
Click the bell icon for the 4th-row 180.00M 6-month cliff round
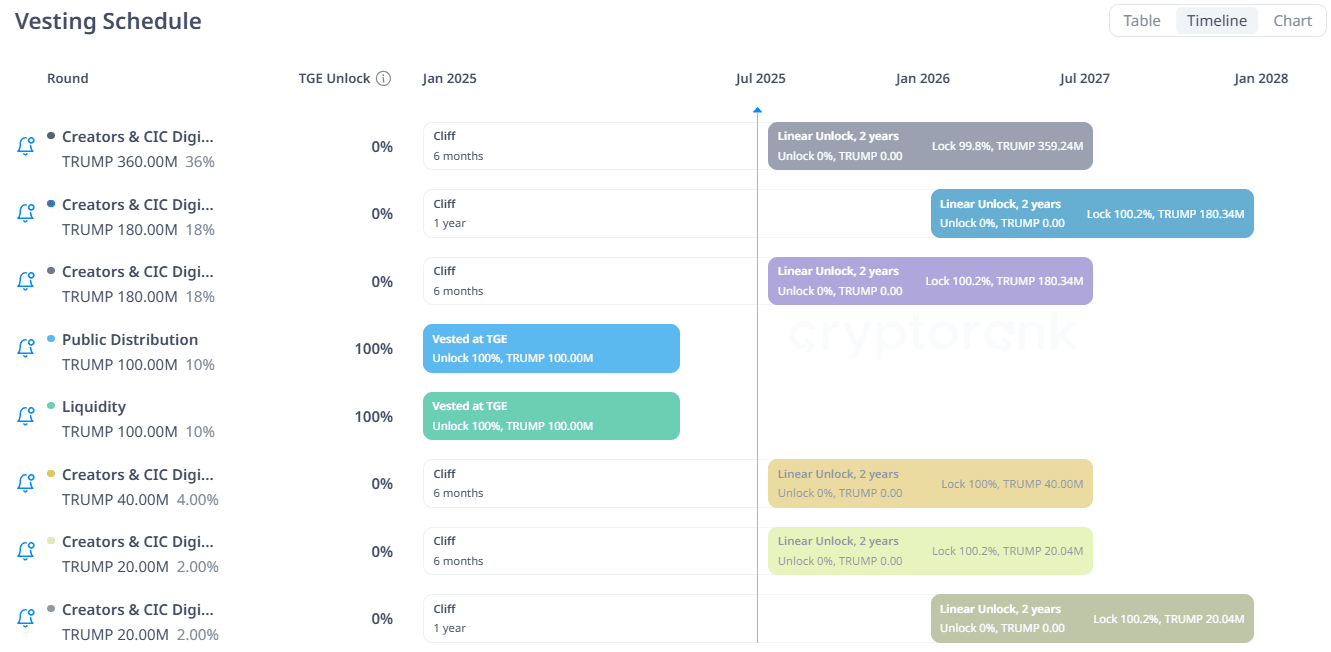click(x=26, y=281)
